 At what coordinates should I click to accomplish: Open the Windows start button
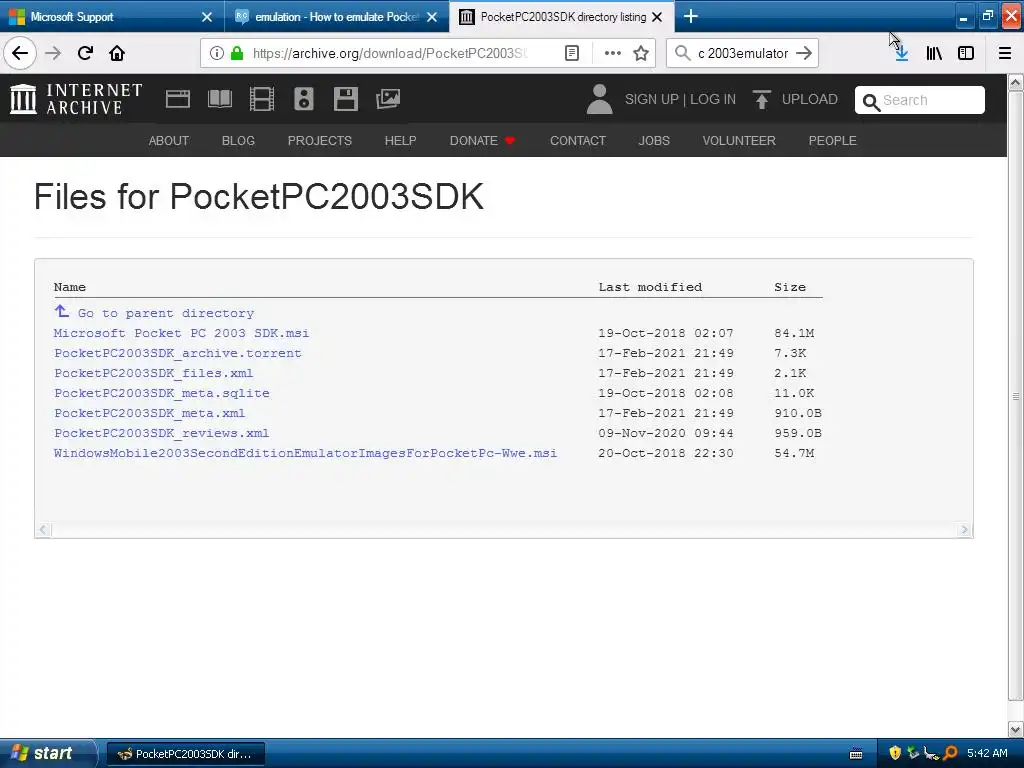[47, 753]
